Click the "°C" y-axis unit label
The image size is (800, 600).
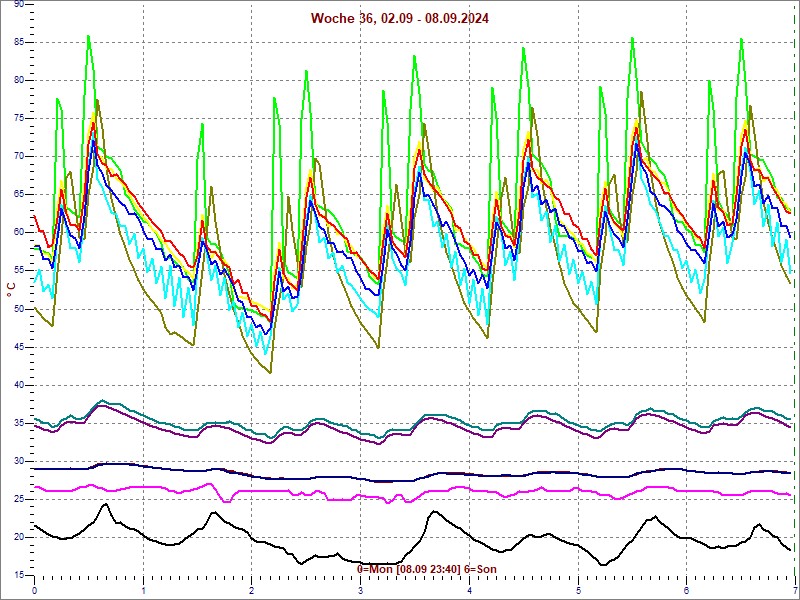tap(11, 290)
